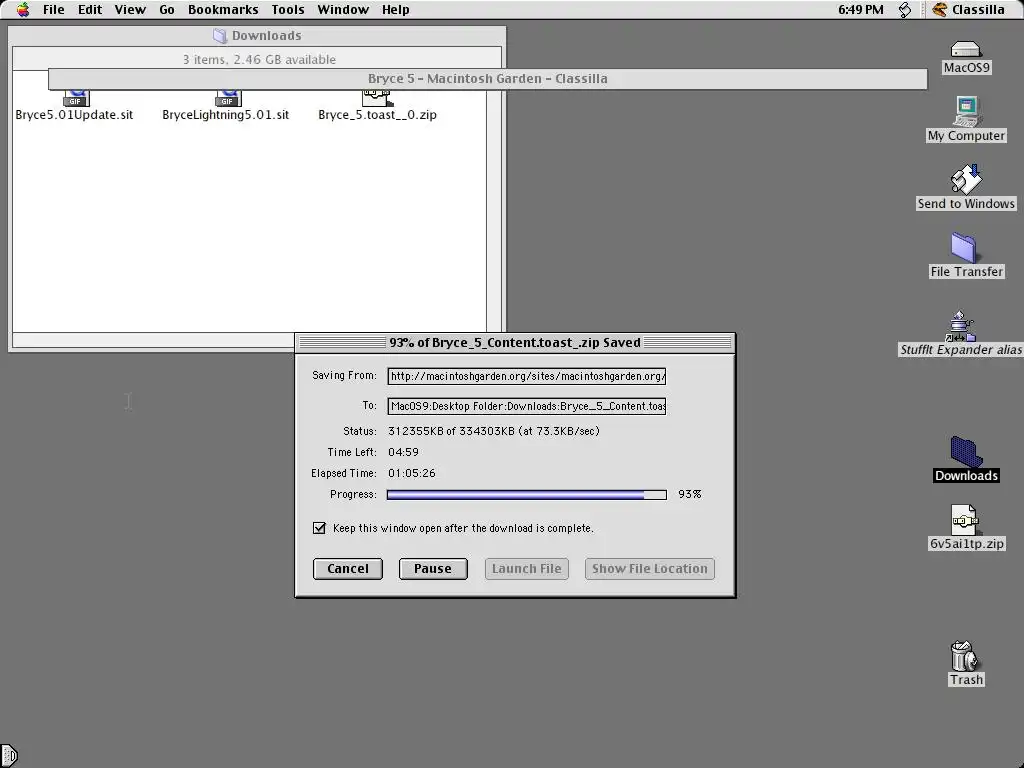Select Bryce_5.toast__0.zip file icon
Screen dimensions: 1024x768
376,99
